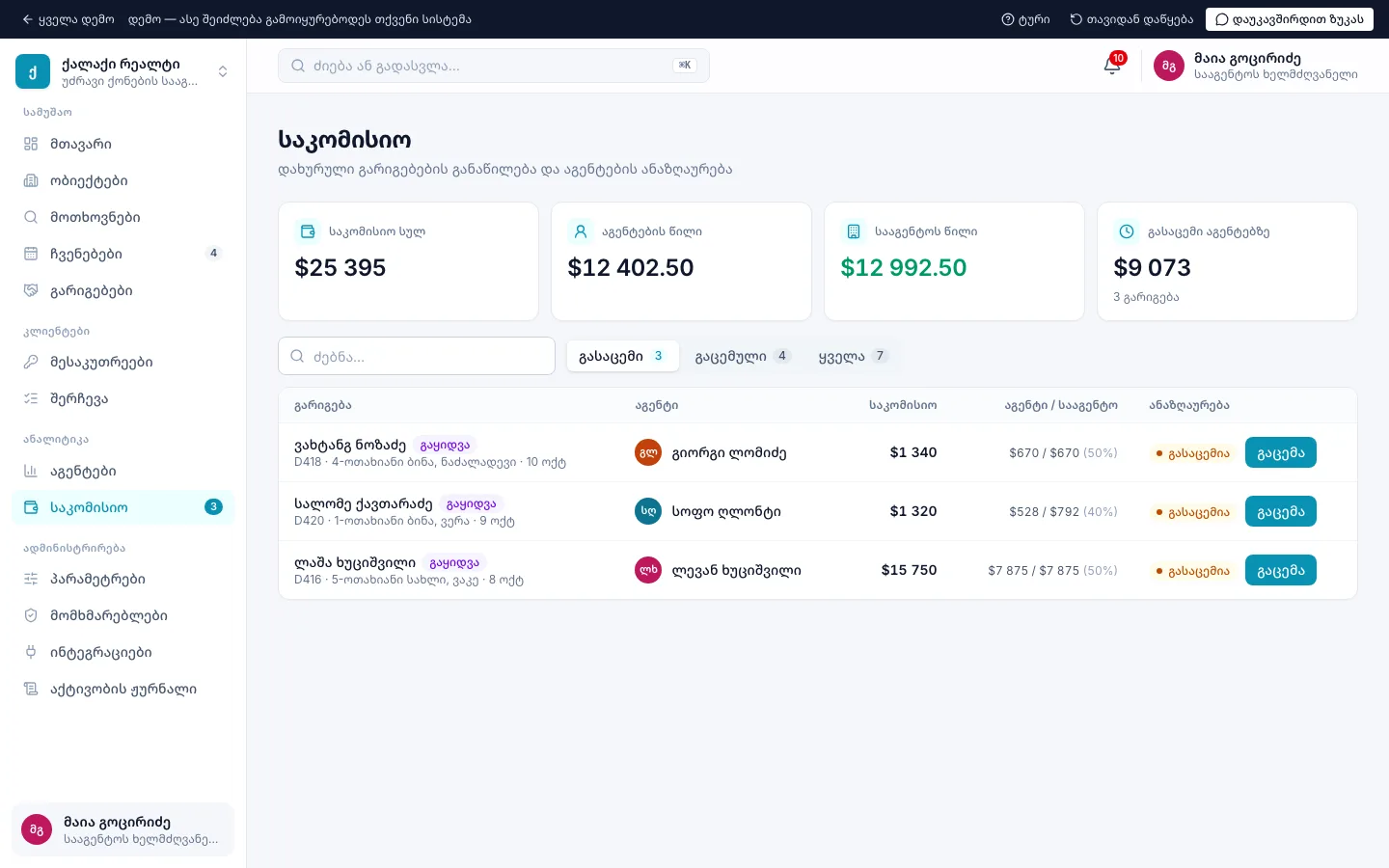Open მესაკუთრეები key icon in sidebar
The height and width of the screenshot is (868, 1389).
(x=31, y=362)
